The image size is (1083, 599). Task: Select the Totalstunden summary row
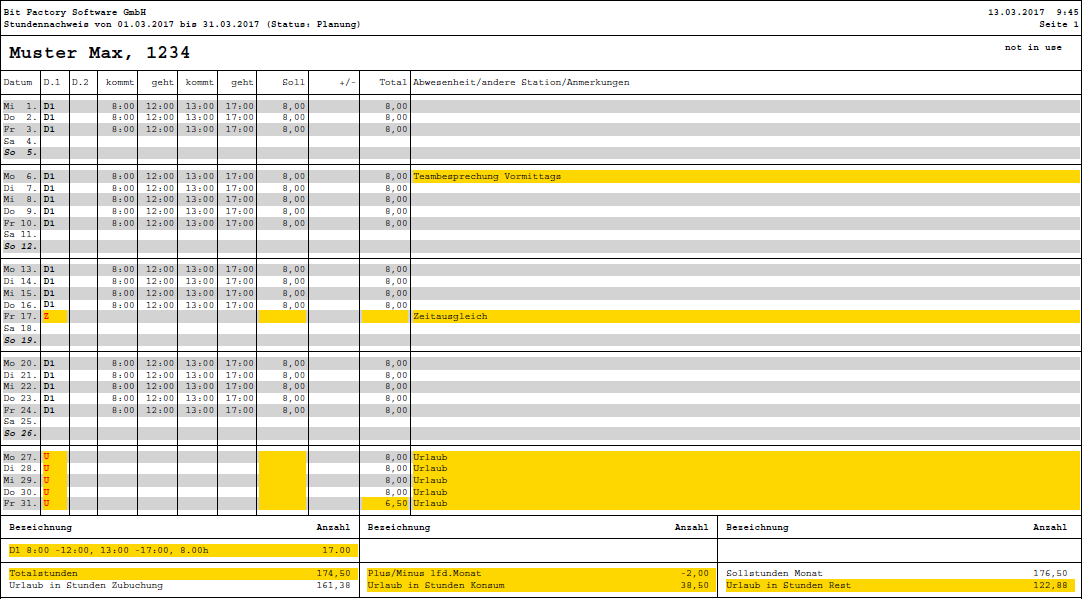click(x=180, y=573)
